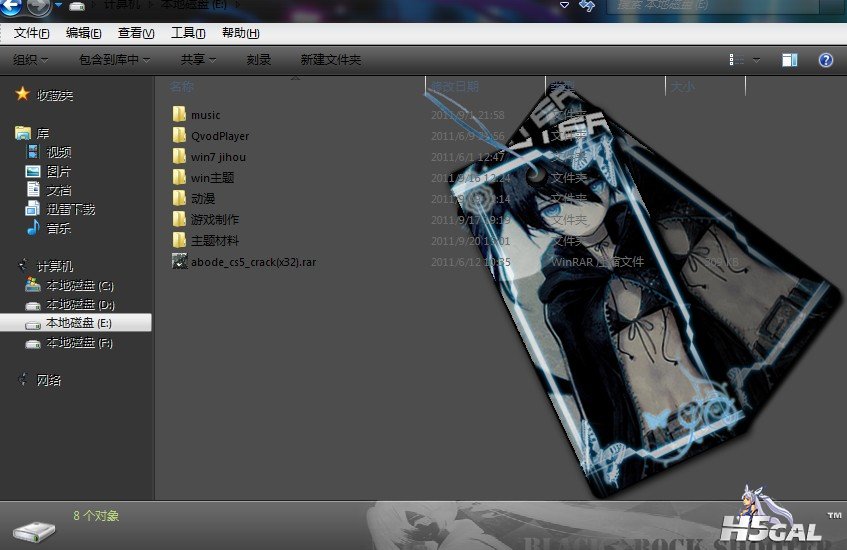Open the view options dropdown arrow
Screen dimensions: 847x550
pos(756,60)
